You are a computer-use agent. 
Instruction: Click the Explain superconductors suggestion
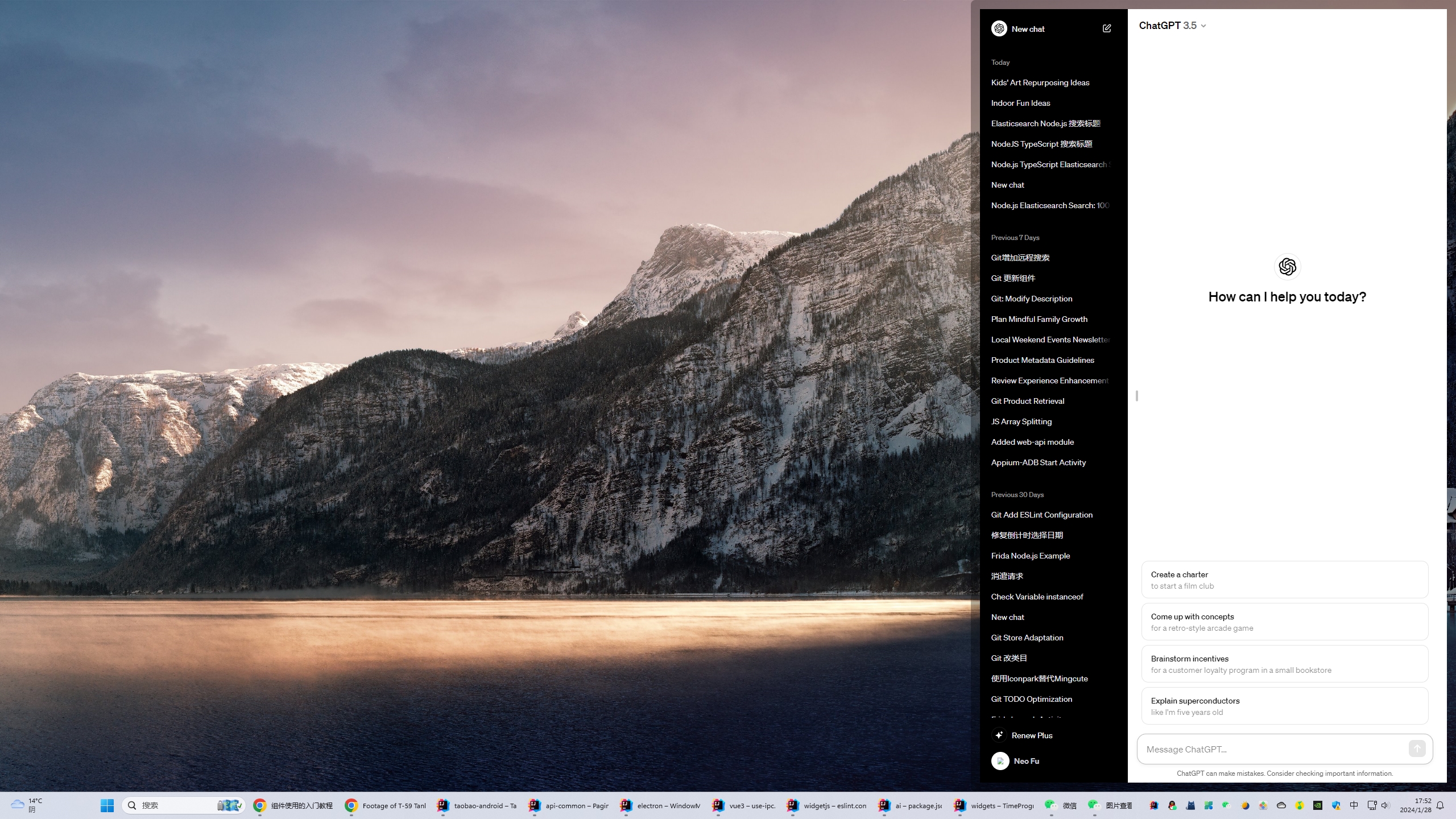1284,706
